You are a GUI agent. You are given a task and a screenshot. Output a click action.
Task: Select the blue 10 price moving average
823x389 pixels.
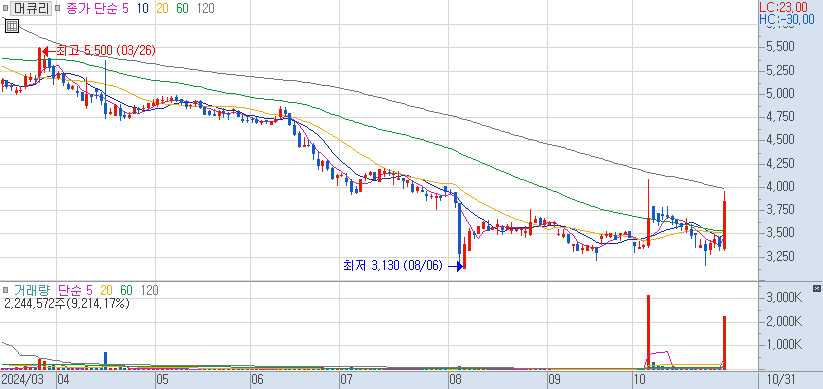coord(143,9)
